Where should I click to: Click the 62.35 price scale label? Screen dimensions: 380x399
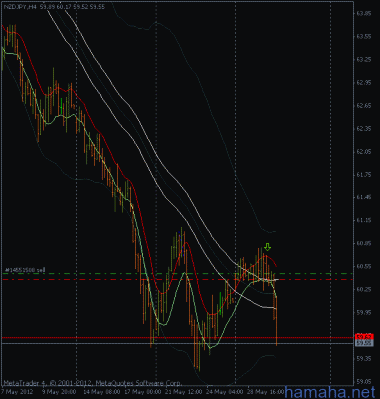point(364,129)
